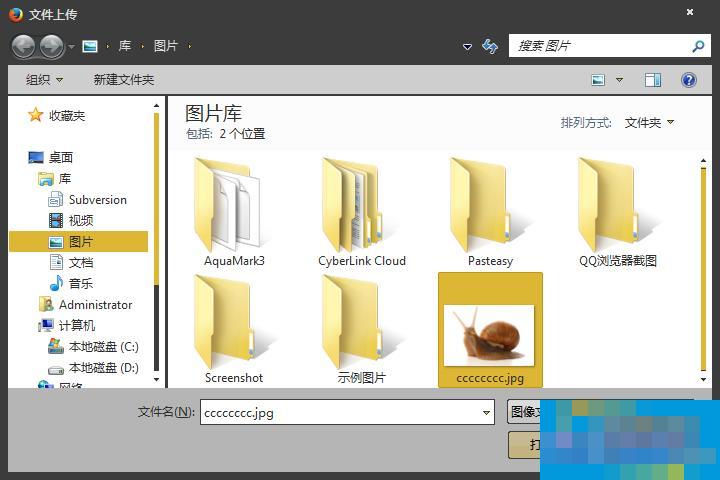Click the 新建文件夹 button

click(124, 80)
